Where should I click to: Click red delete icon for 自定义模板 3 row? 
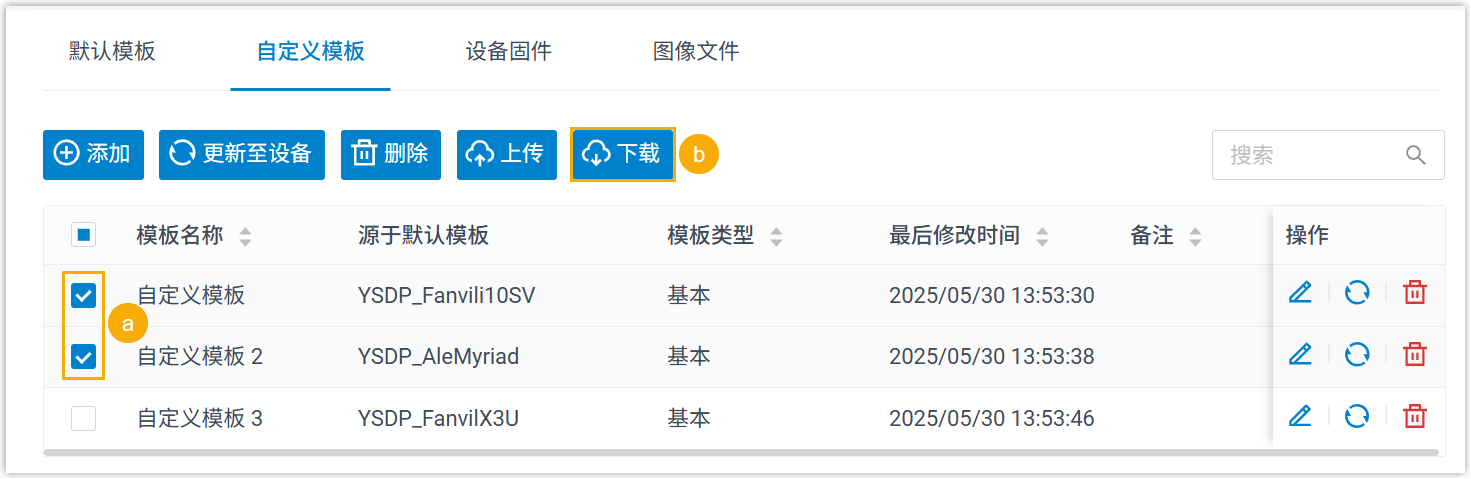coord(1414,416)
